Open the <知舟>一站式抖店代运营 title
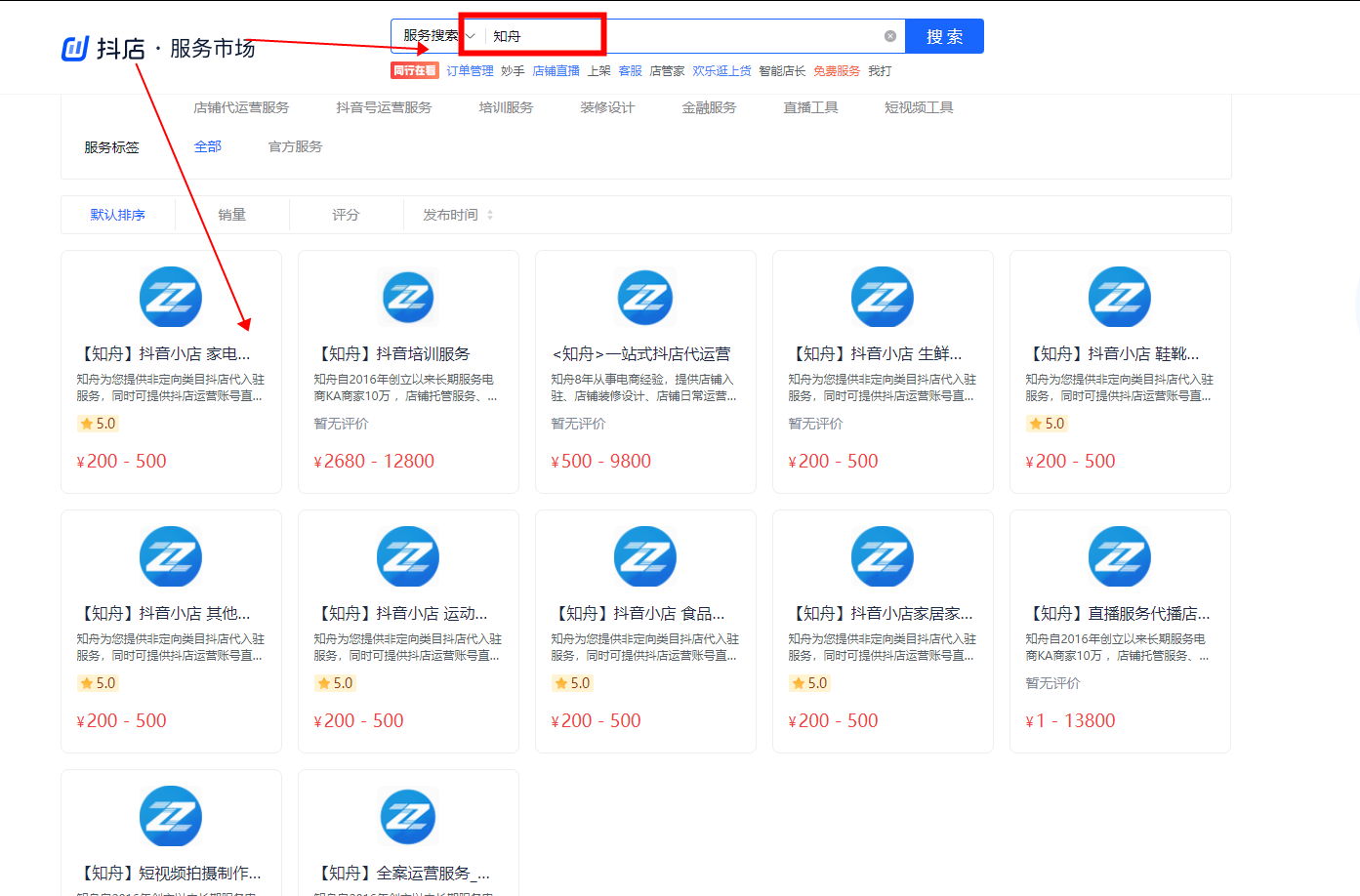 (x=641, y=354)
